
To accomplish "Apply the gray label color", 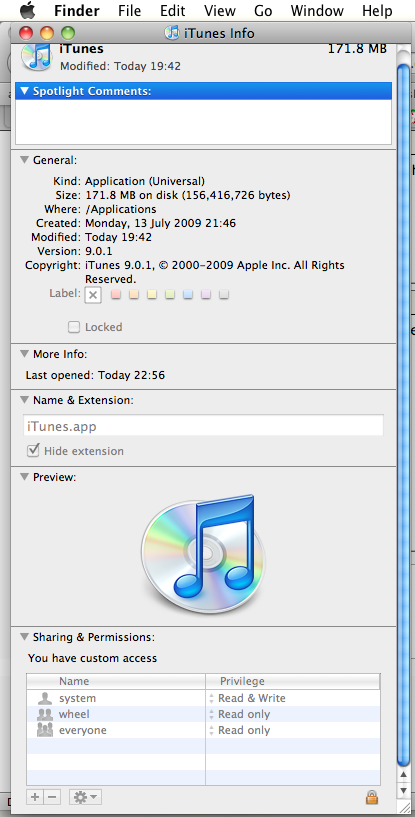I will pyautogui.click(x=224, y=295).
